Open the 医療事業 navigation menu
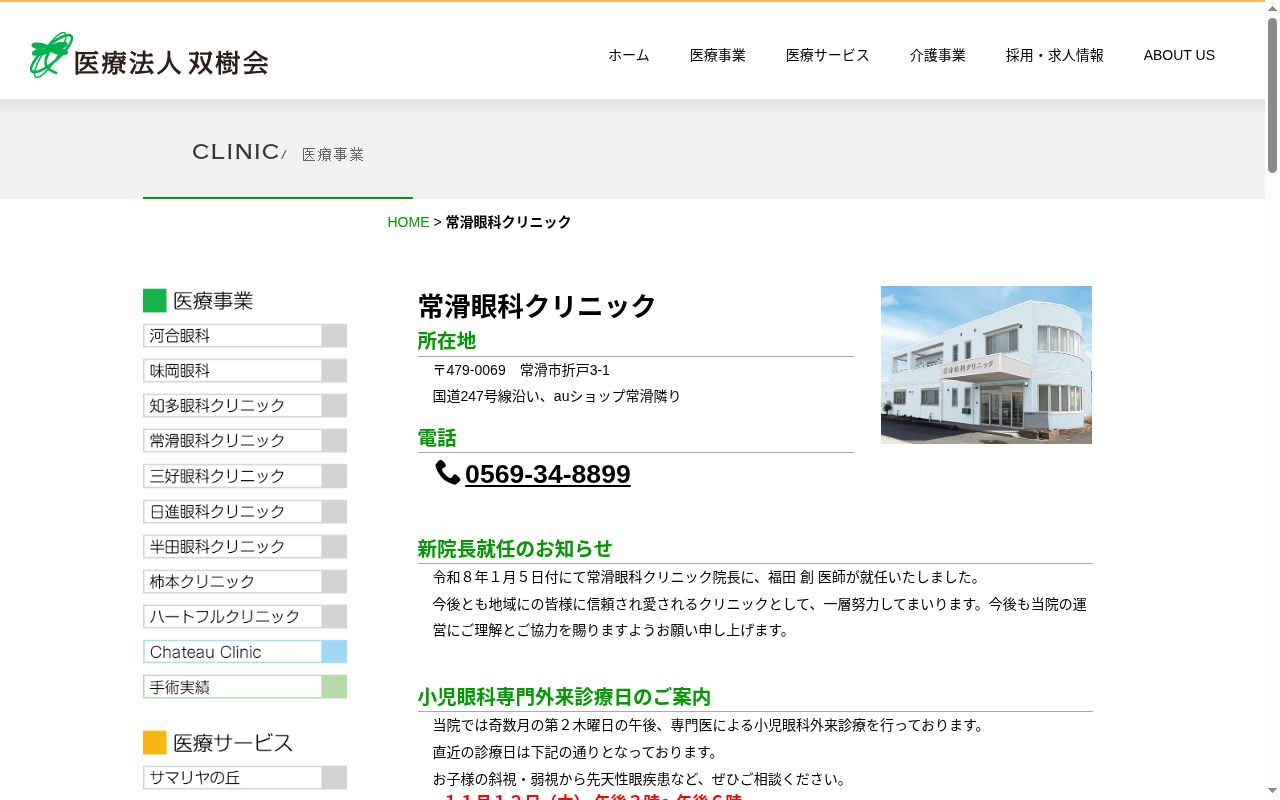The image size is (1280, 800). [718, 55]
